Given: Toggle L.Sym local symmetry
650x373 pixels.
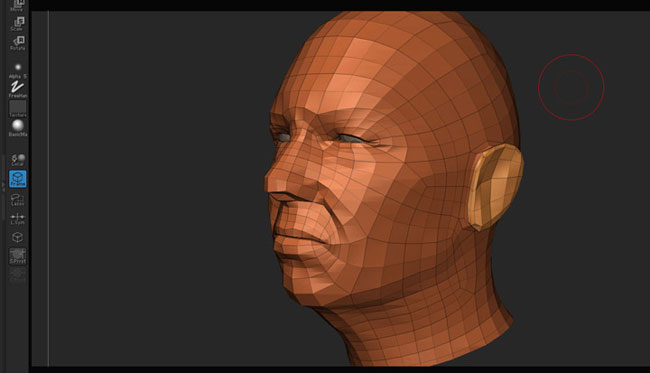Looking at the screenshot, I should click(x=17, y=219).
